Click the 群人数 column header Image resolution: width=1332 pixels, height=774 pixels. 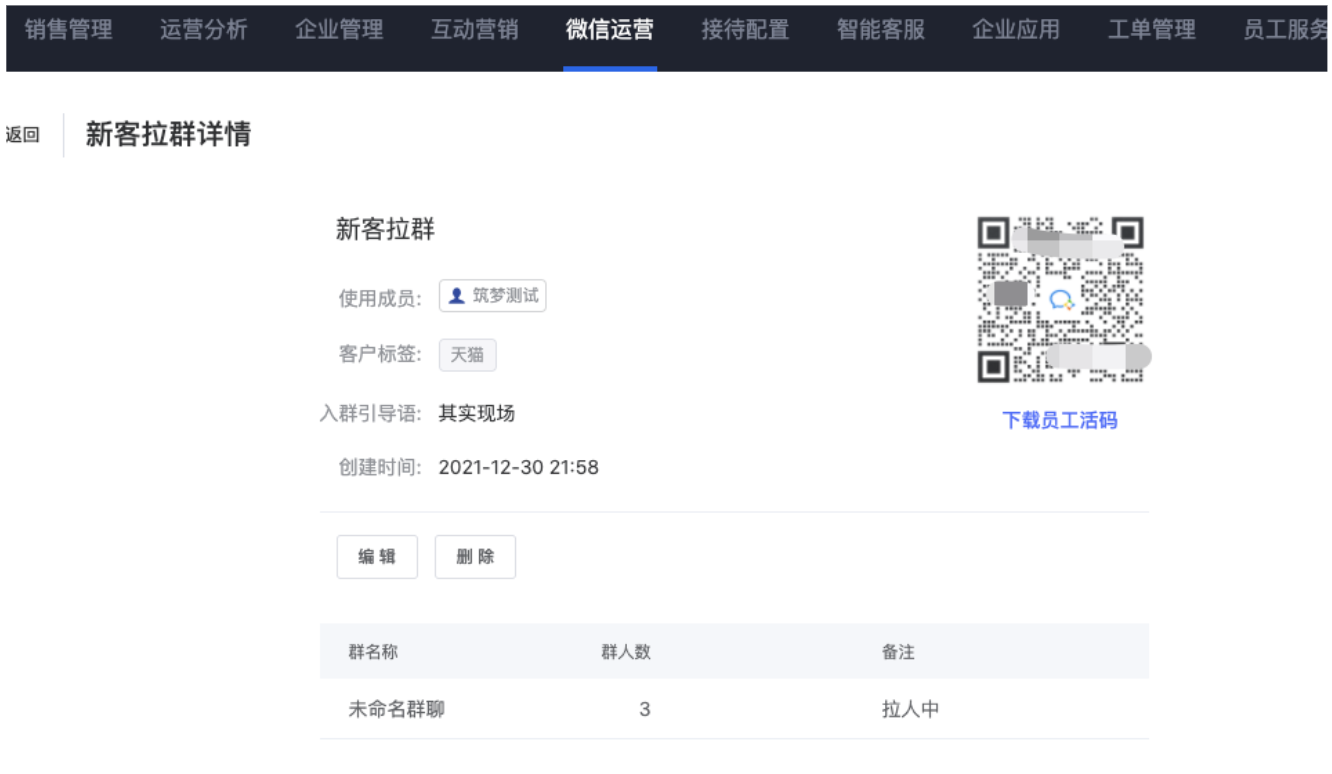click(x=626, y=652)
